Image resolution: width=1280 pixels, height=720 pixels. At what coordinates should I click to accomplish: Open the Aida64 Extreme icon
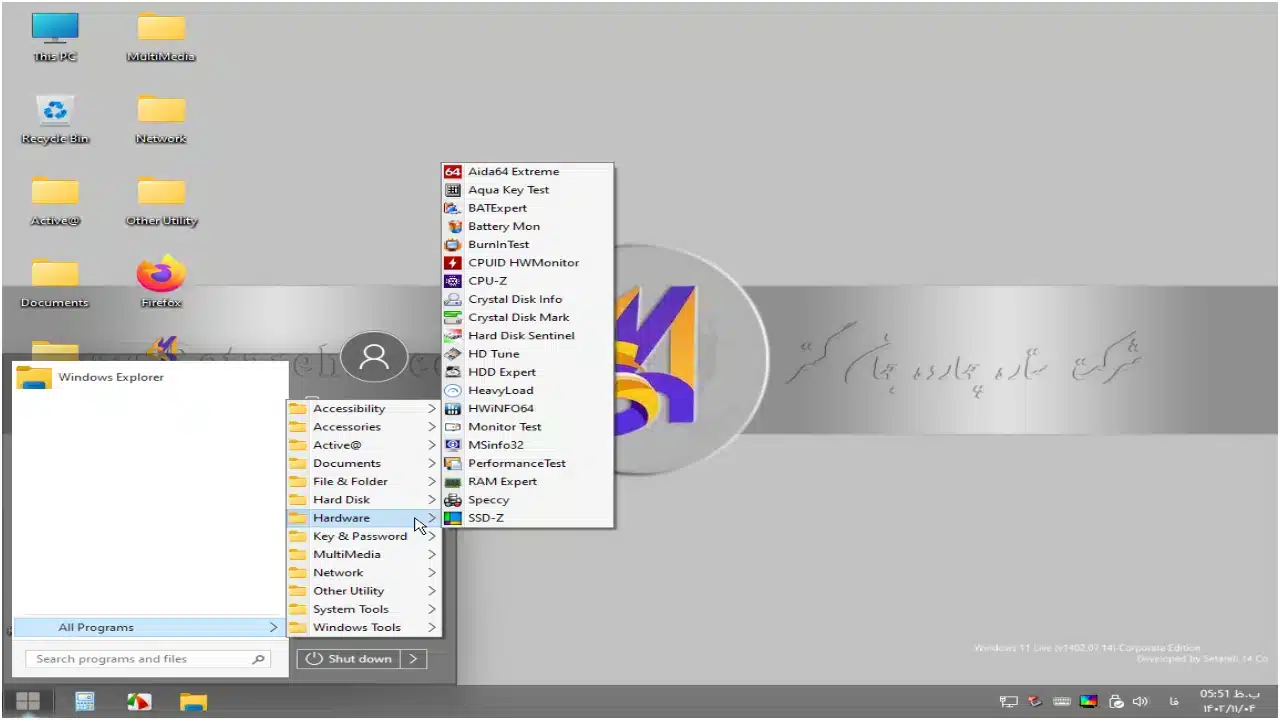click(453, 172)
